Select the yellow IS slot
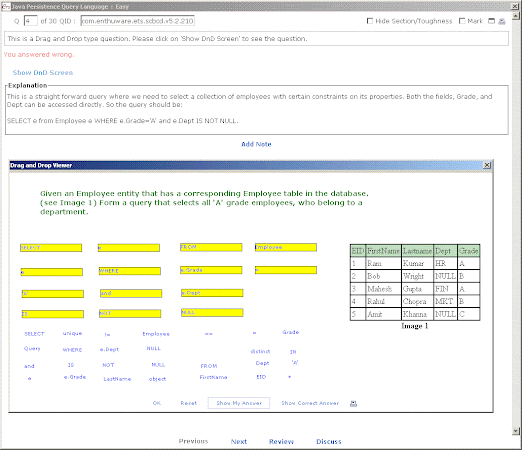The width and height of the screenshot is (522, 450). tap(53, 314)
